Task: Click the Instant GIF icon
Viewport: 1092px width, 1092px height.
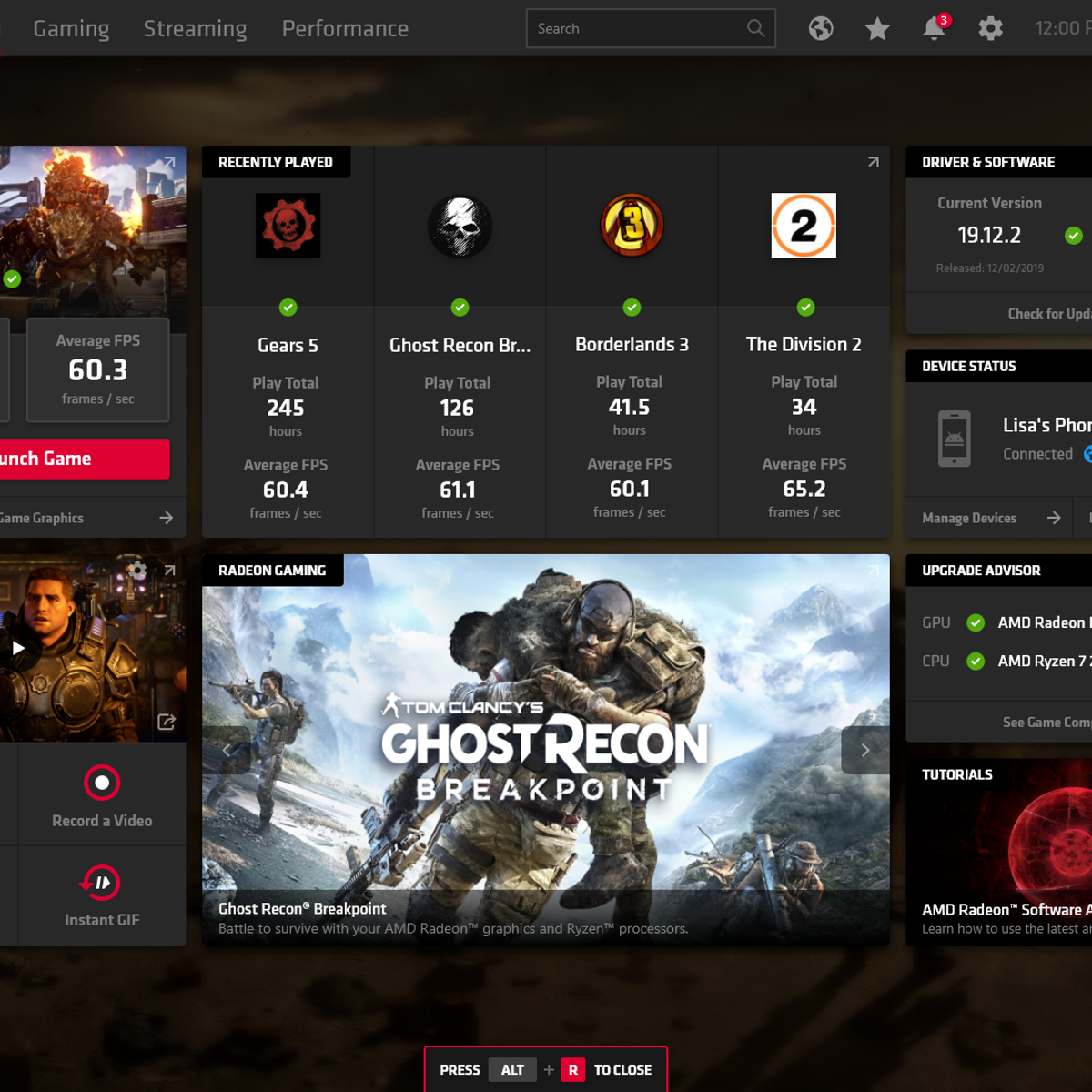Action: 102,883
